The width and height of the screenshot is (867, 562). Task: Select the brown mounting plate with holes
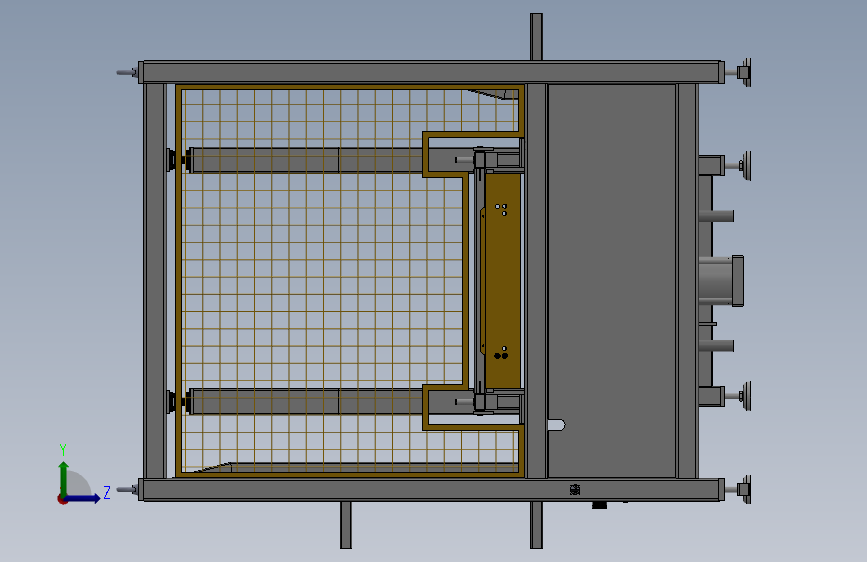503,281
